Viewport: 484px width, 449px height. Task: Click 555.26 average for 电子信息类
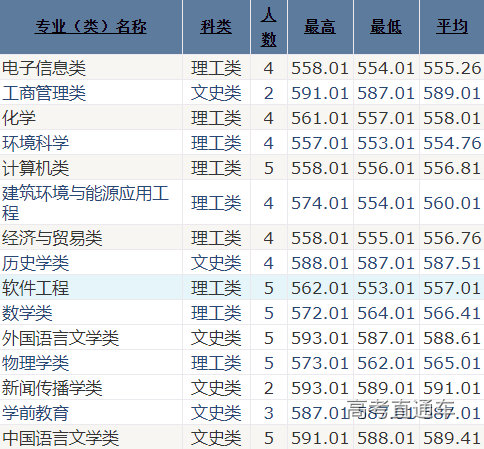[x=452, y=68]
